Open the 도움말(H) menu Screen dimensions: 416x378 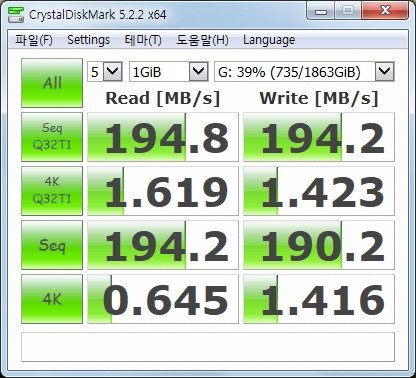[x=202, y=40]
